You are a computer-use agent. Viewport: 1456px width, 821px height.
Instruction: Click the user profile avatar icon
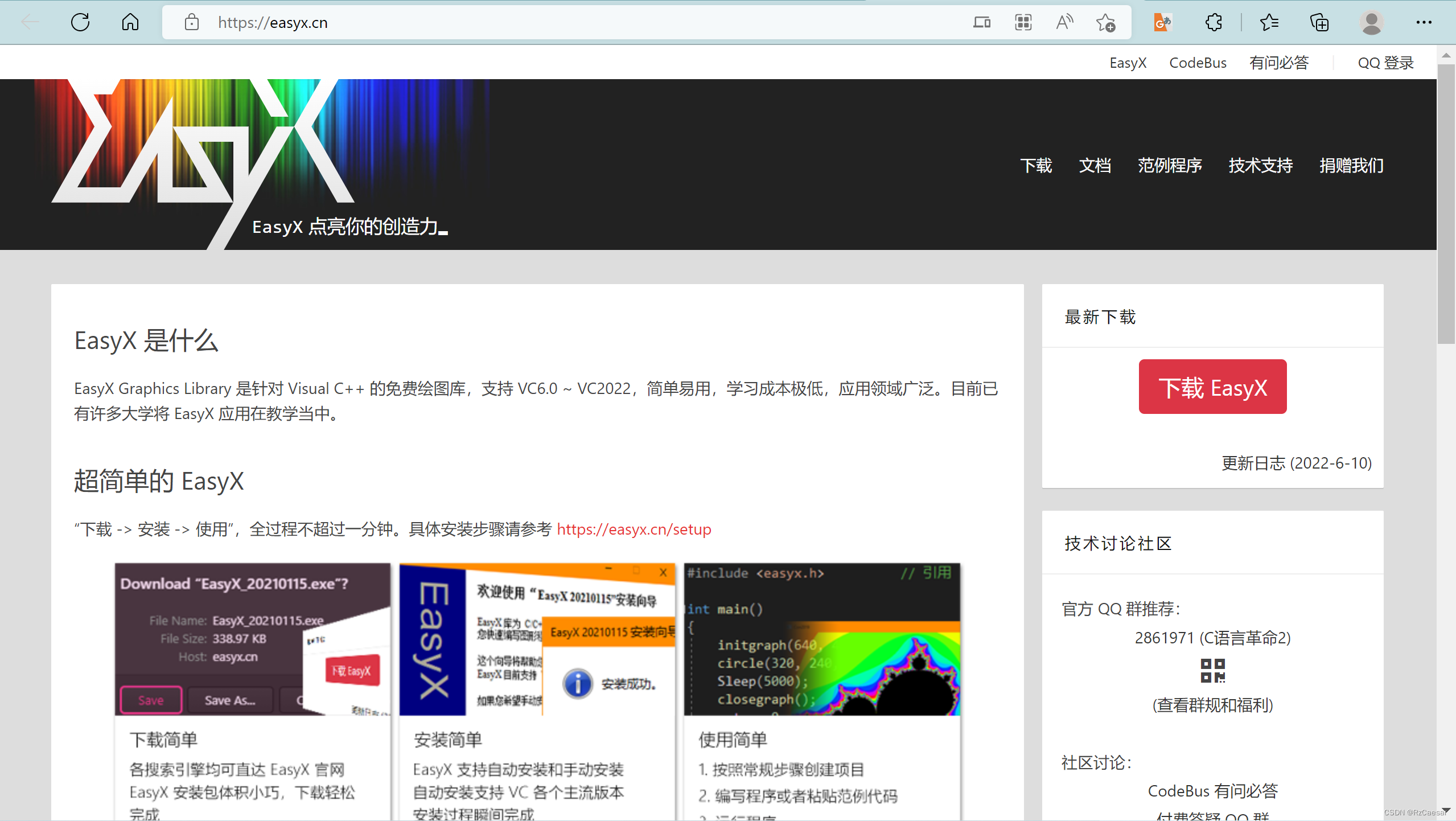[x=1371, y=23]
